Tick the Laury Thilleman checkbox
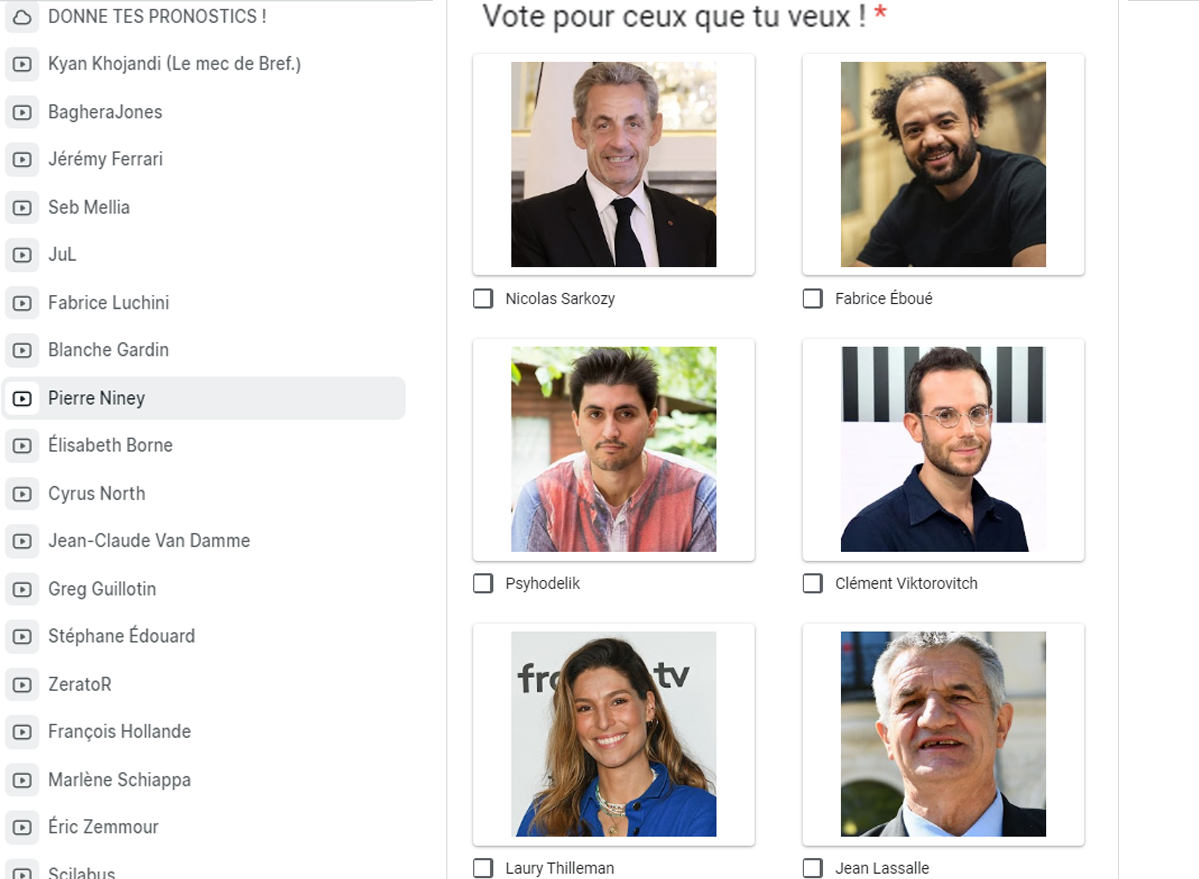 pyautogui.click(x=483, y=868)
